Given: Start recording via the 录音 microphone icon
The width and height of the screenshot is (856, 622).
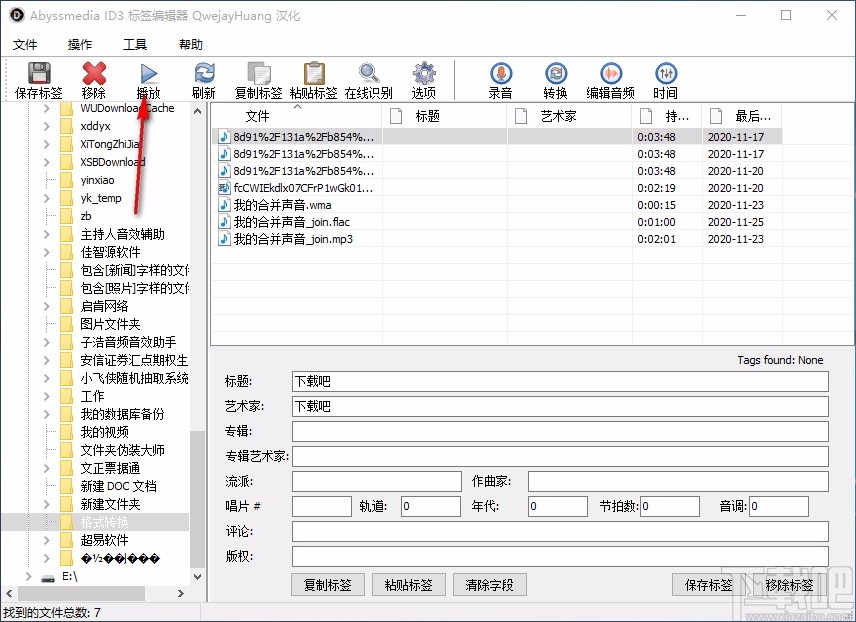Looking at the screenshot, I should coord(500,75).
